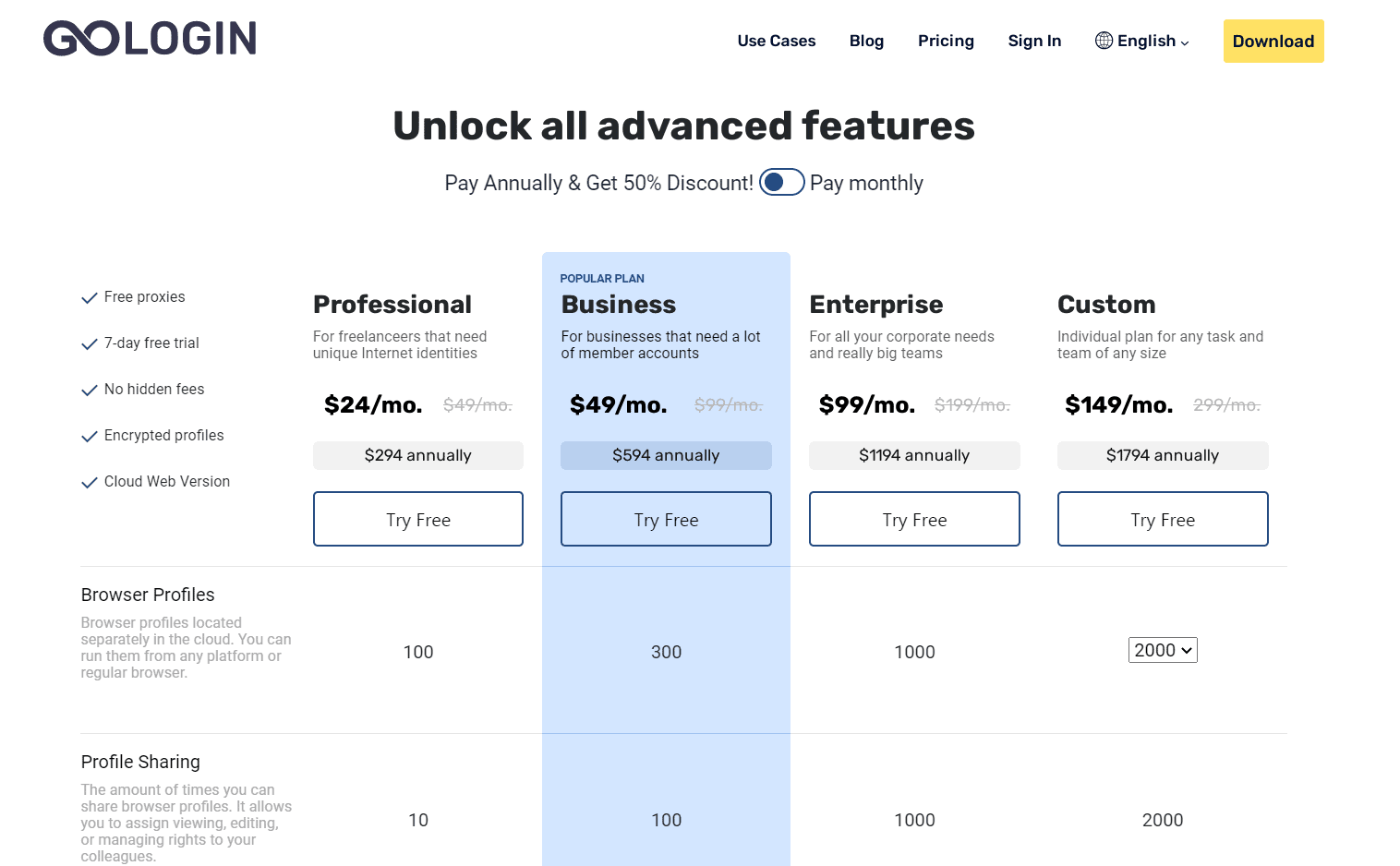This screenshot has width=1400, height=866.
Task: Click Enterprise's 1000 browser profiles value
Action: pyautogui.click(x=914, y=652)
